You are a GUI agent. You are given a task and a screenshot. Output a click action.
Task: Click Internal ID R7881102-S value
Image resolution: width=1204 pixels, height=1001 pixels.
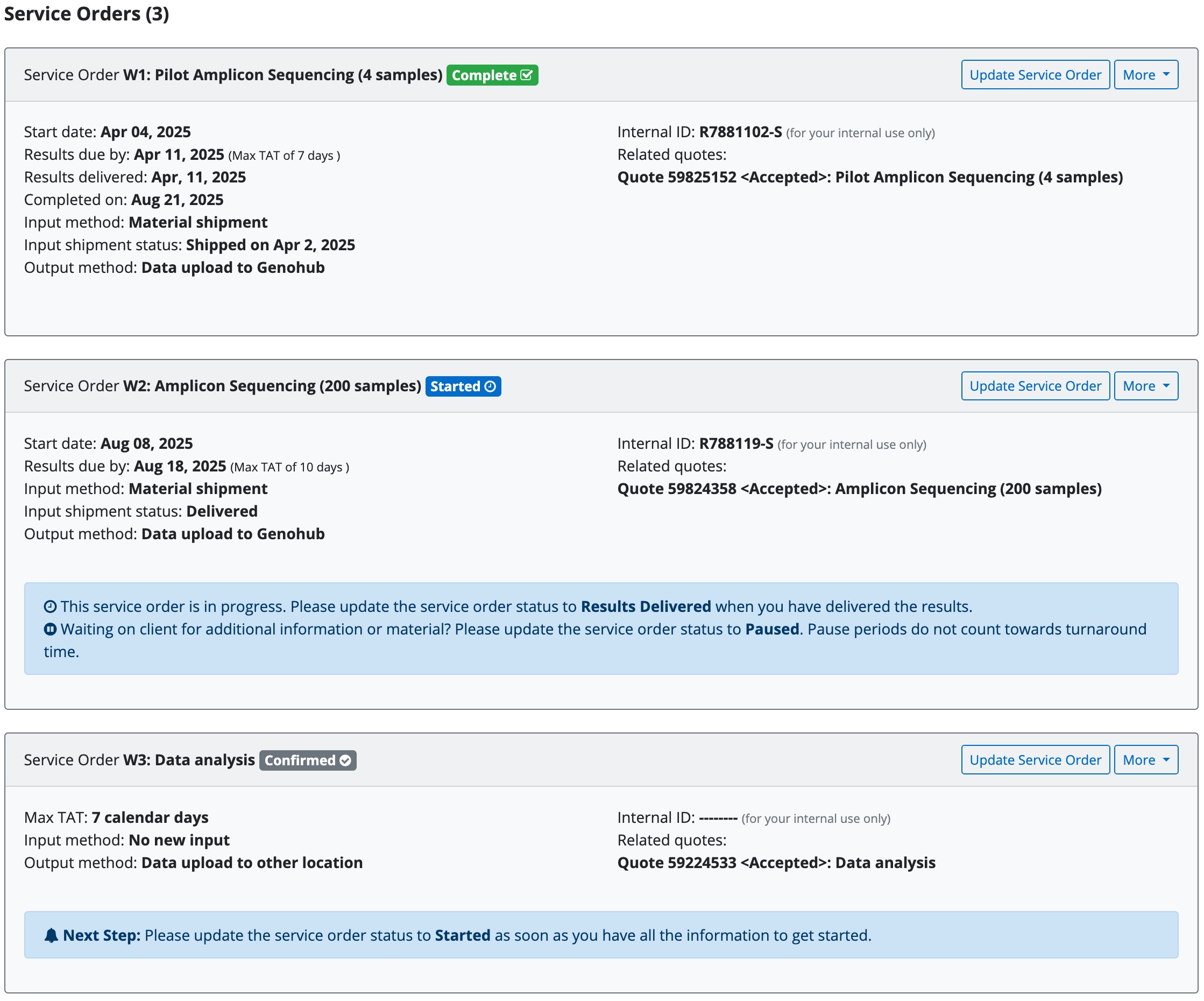click(x=740, y=132)
